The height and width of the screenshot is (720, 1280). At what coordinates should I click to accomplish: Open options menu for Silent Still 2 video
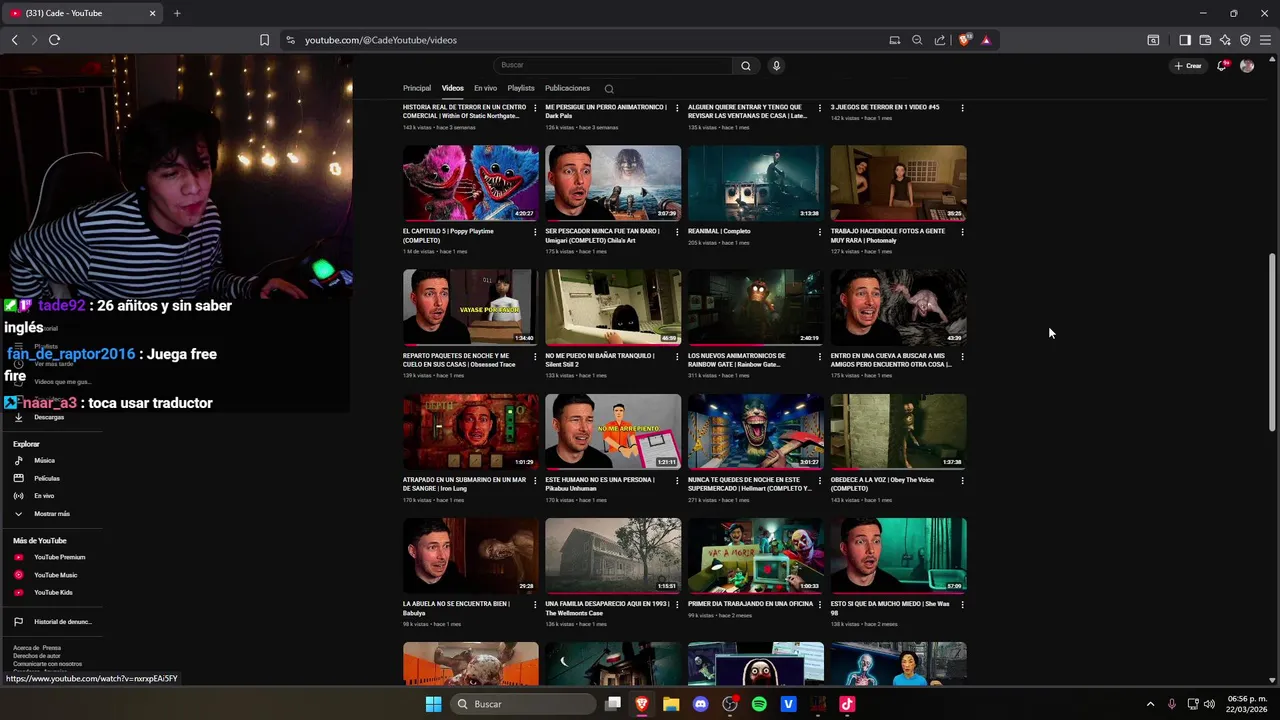[677, 356]
